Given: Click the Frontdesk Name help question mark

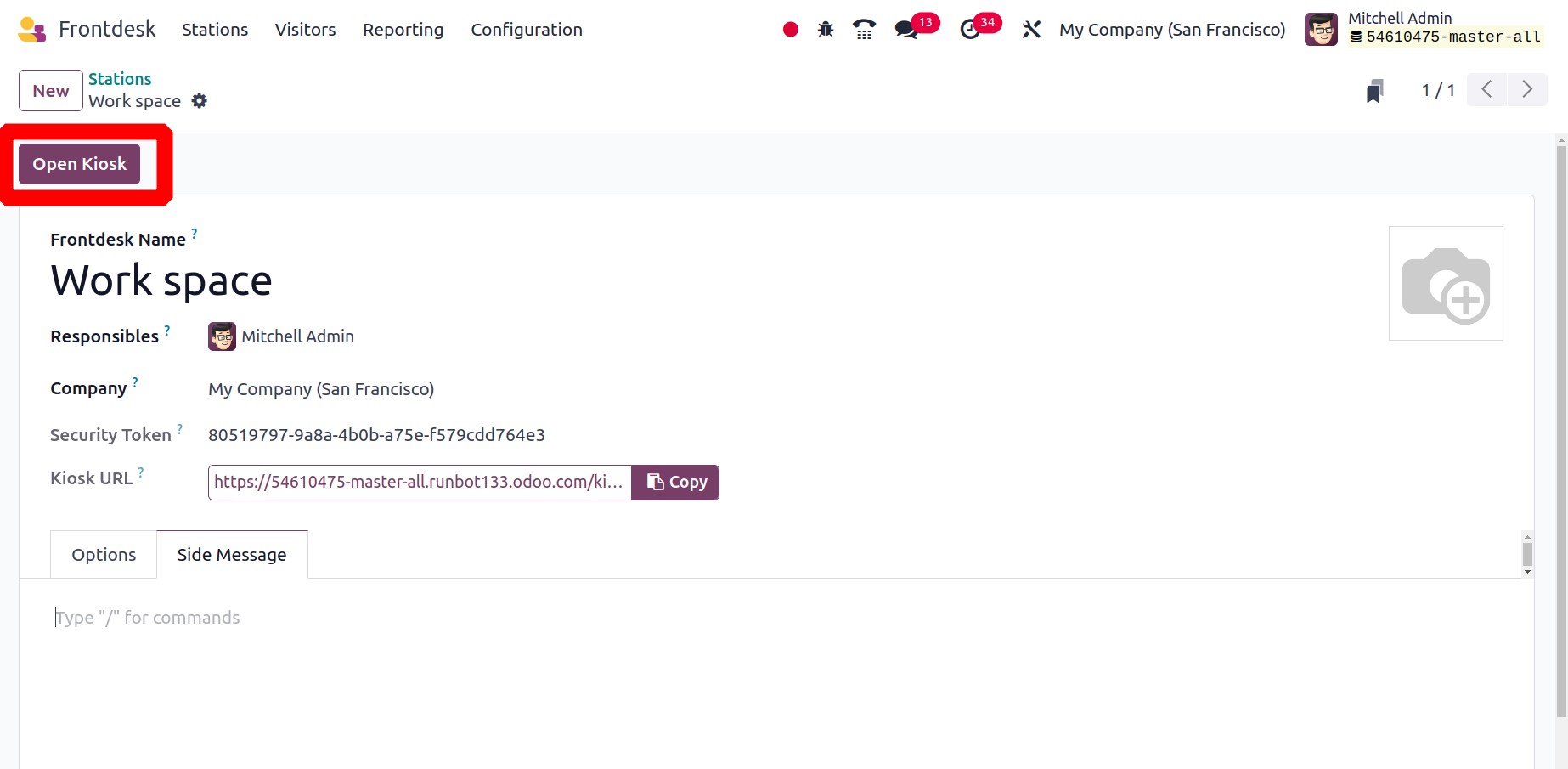Looking at the screenshot, I should pos(195,233).
